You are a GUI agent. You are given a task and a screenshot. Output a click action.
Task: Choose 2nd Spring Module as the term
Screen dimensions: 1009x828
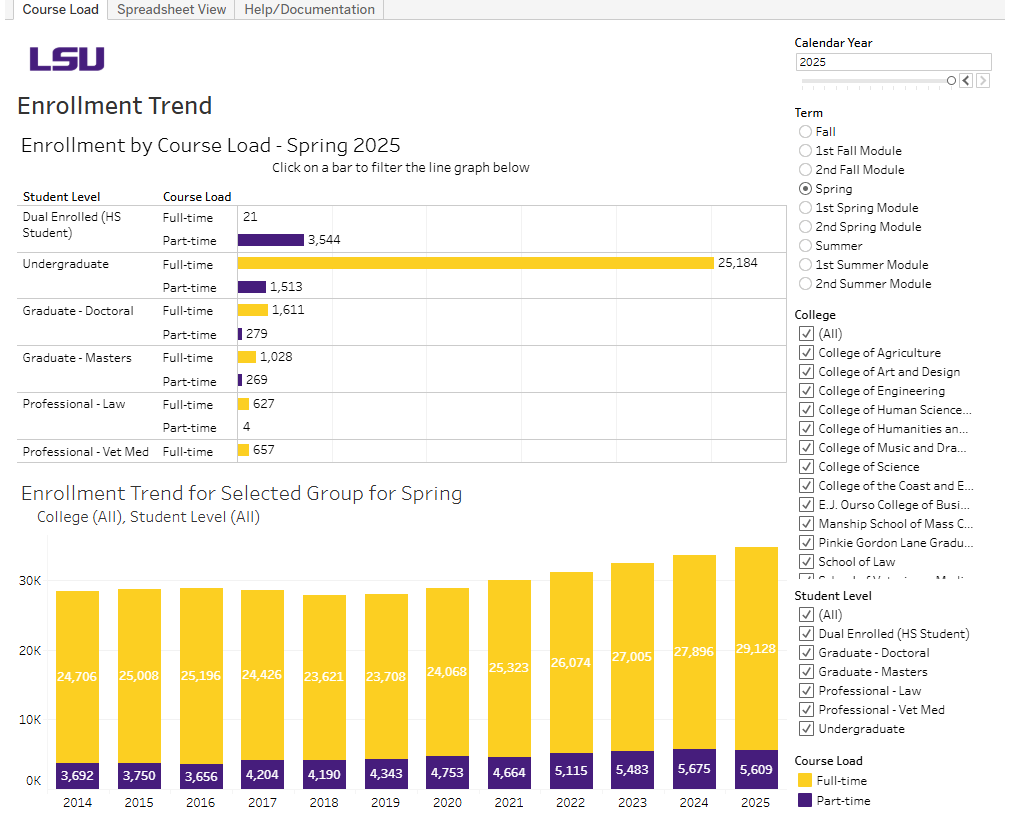coord(804,226)
